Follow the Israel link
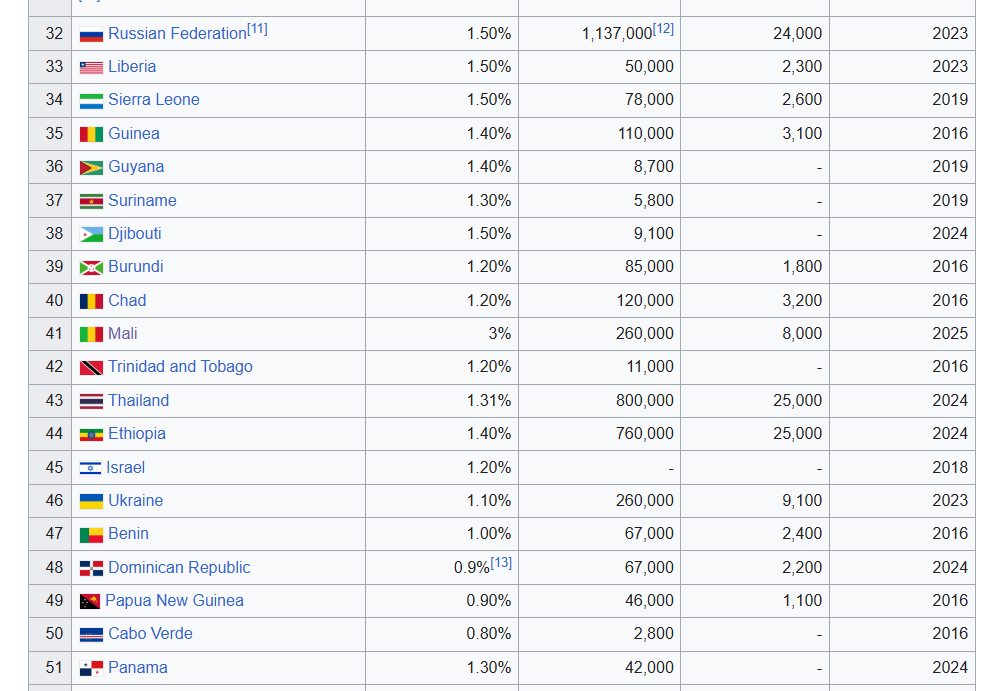Image resolution: width=995 pixels, height=691 pixels. pos(125,468)
